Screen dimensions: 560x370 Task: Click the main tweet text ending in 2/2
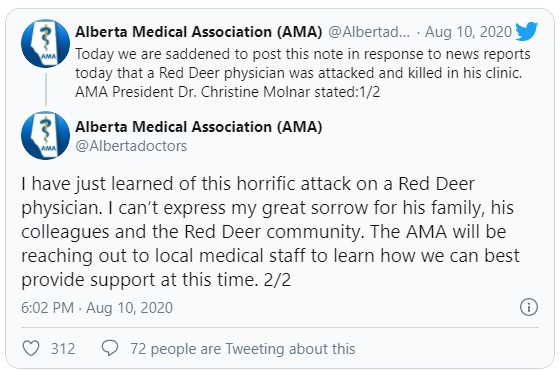270,231
